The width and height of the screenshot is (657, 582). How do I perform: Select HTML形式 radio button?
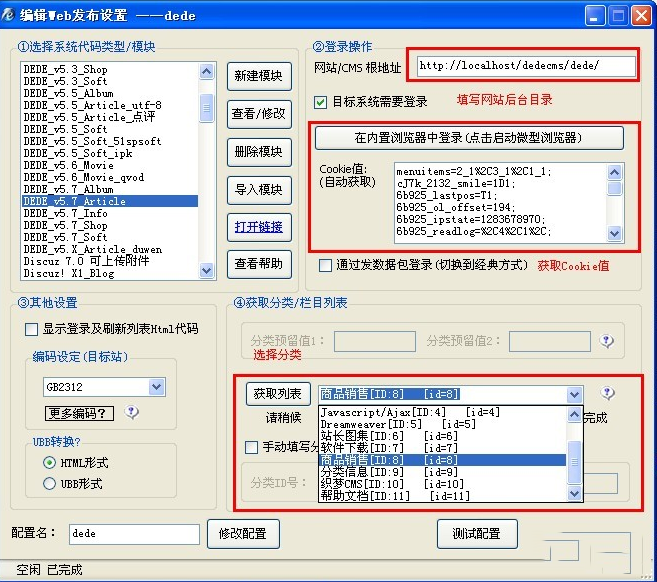coord(49,463)
